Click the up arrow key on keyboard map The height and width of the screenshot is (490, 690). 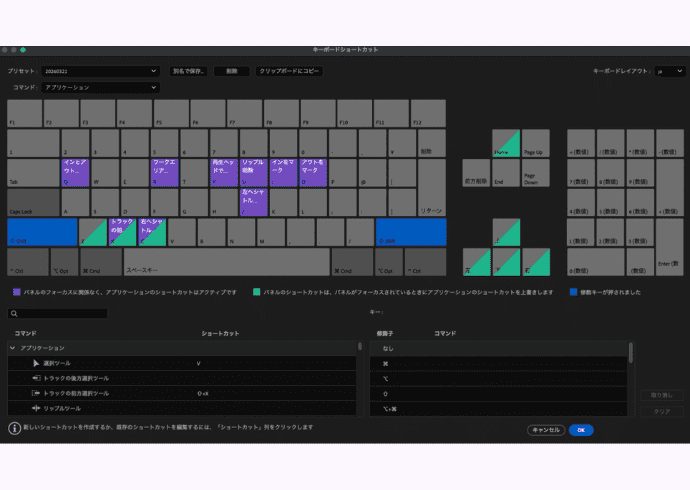coord(506,232)
